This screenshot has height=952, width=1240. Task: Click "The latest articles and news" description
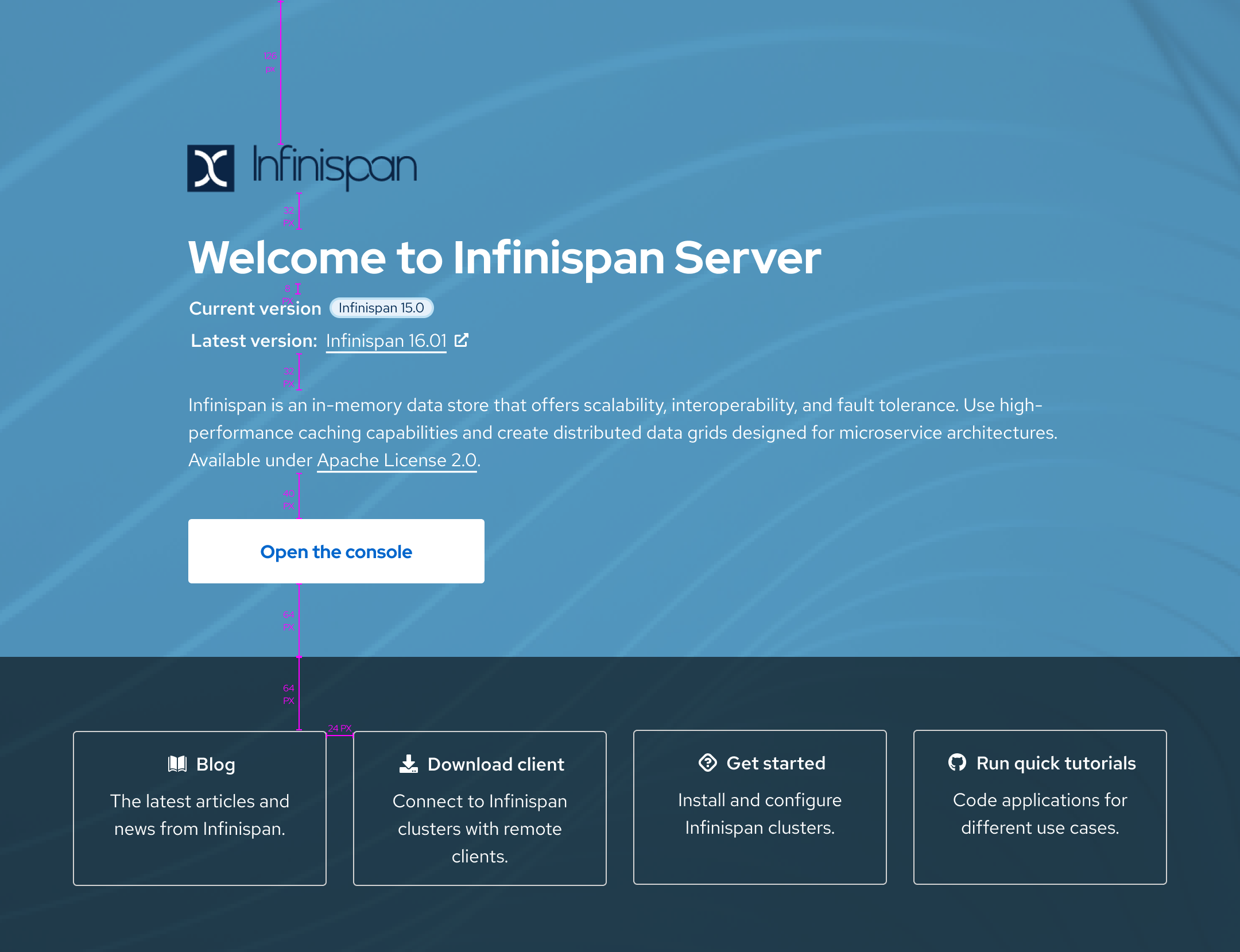point(200,815)
